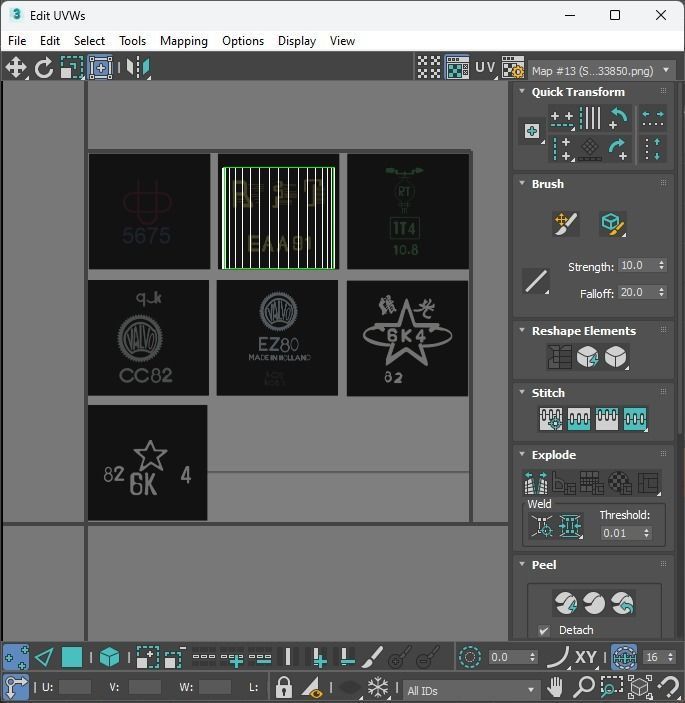Adjust the Falloff spinner arrows
Image resolution: width=685 pixels, height=703 pixels.
point(661,292)
